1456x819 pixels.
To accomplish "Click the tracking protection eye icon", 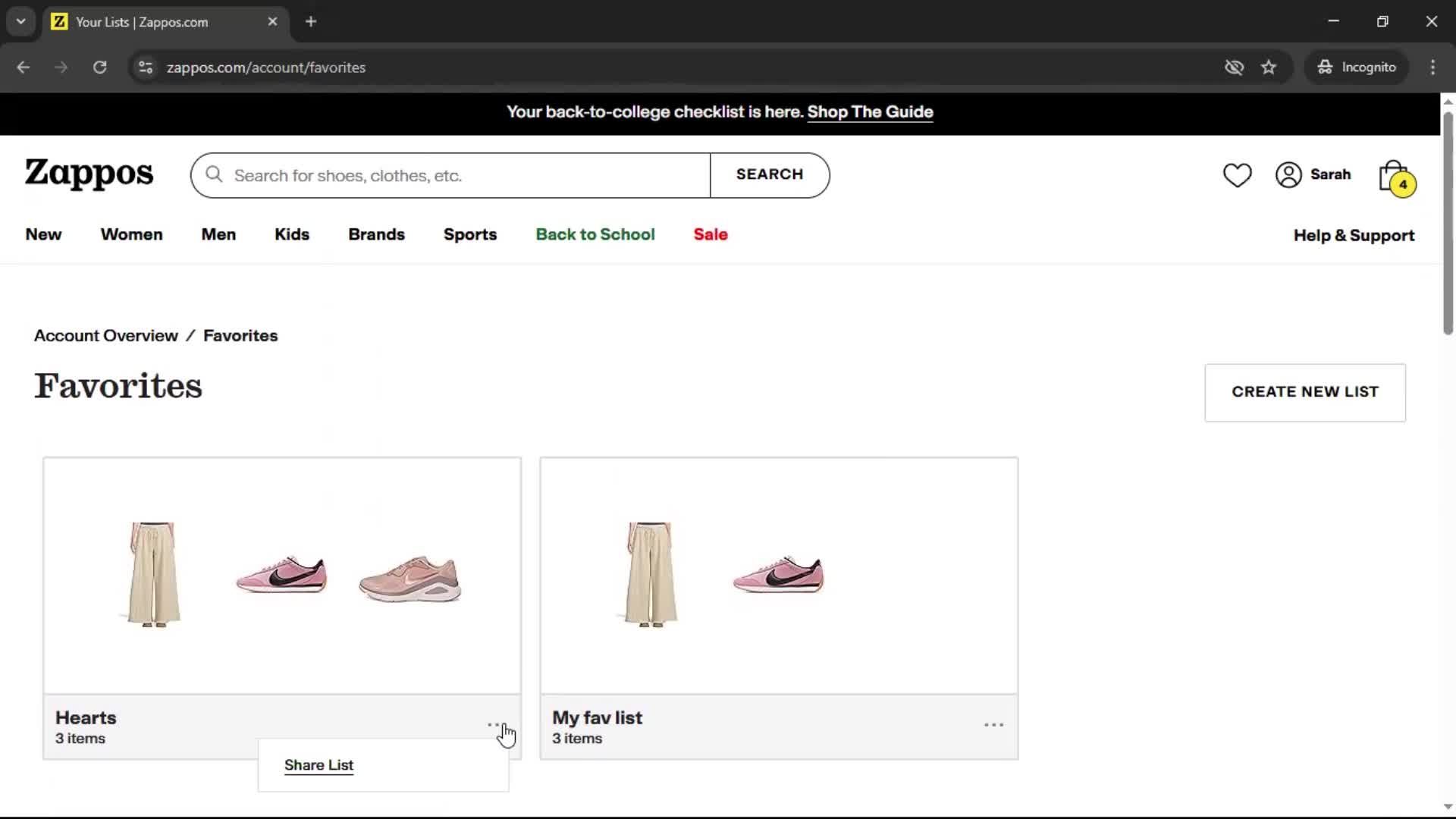I will coord(1234,67).
